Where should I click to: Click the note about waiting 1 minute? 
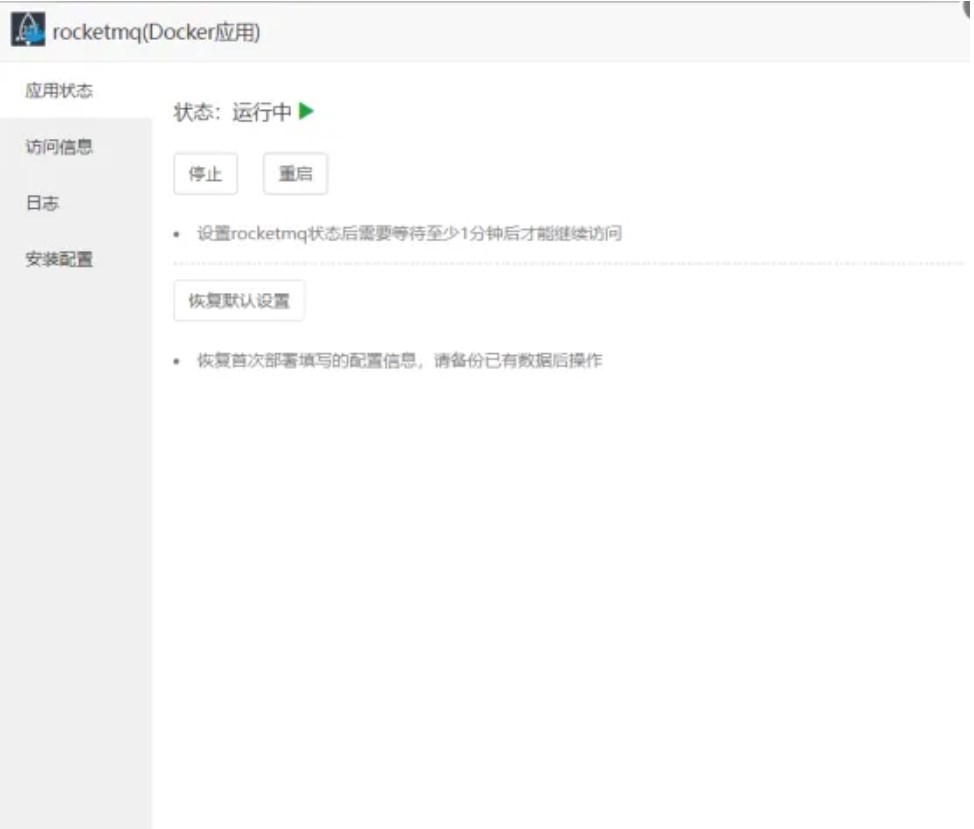point(409,234)
